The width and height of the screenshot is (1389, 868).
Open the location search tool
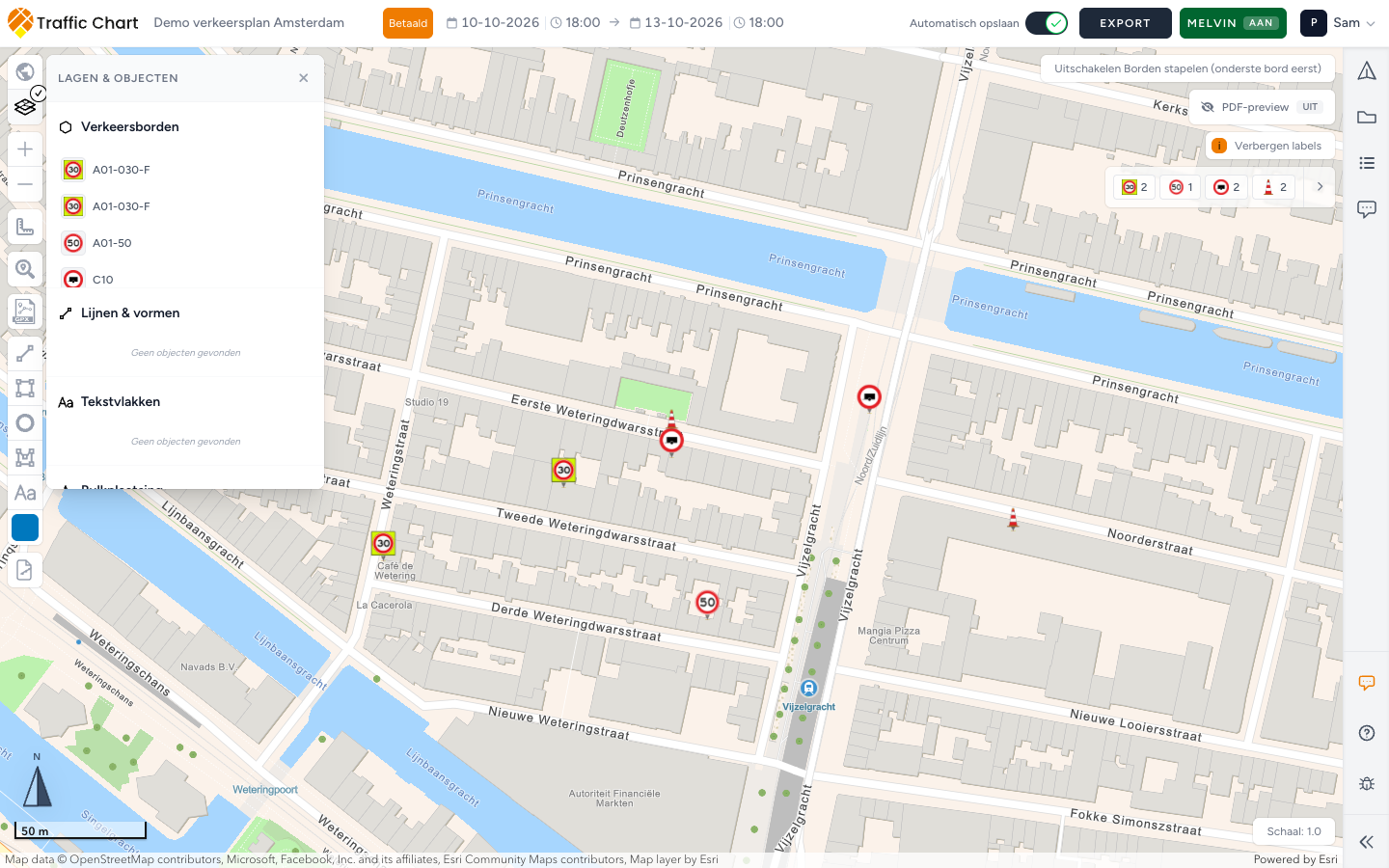25,269
